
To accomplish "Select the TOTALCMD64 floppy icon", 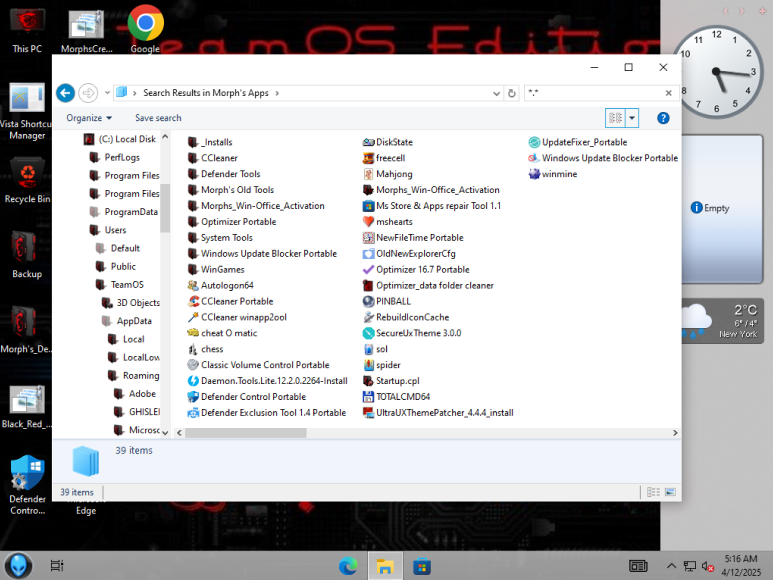I will pyautogui.click(x=368, y=397).
